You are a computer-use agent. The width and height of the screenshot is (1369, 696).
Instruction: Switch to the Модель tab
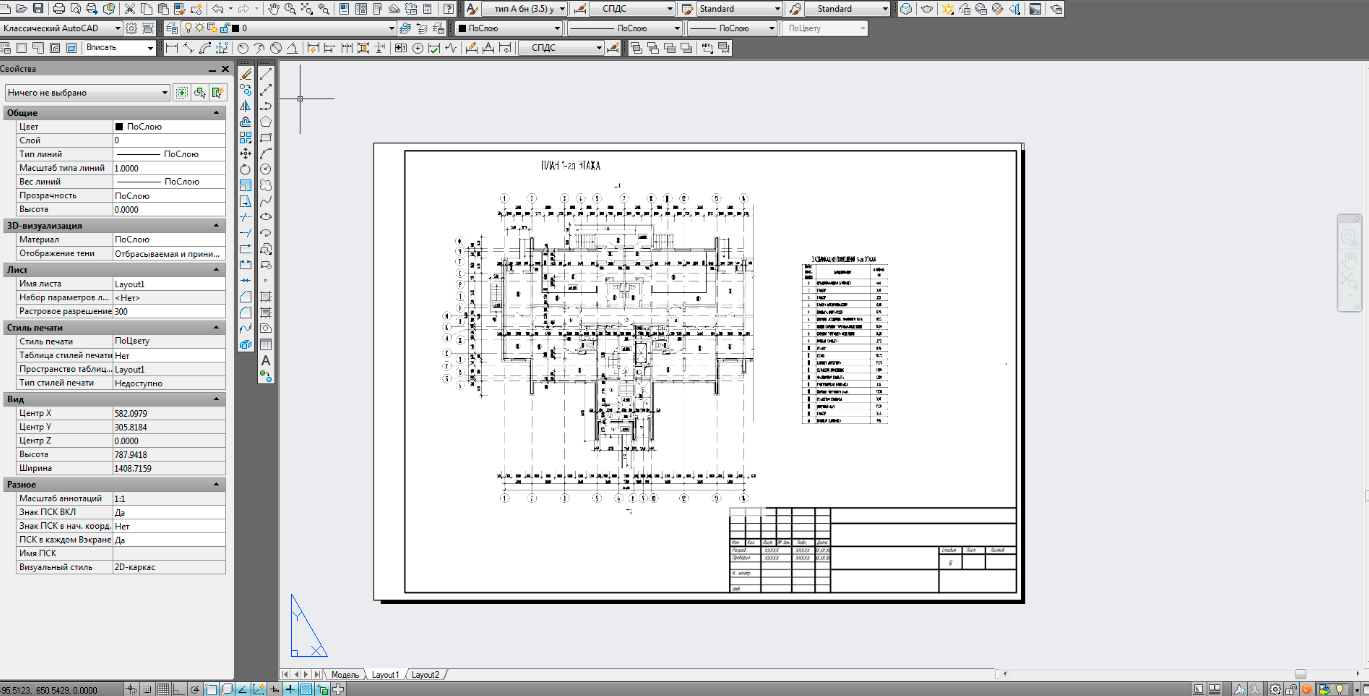345,675
